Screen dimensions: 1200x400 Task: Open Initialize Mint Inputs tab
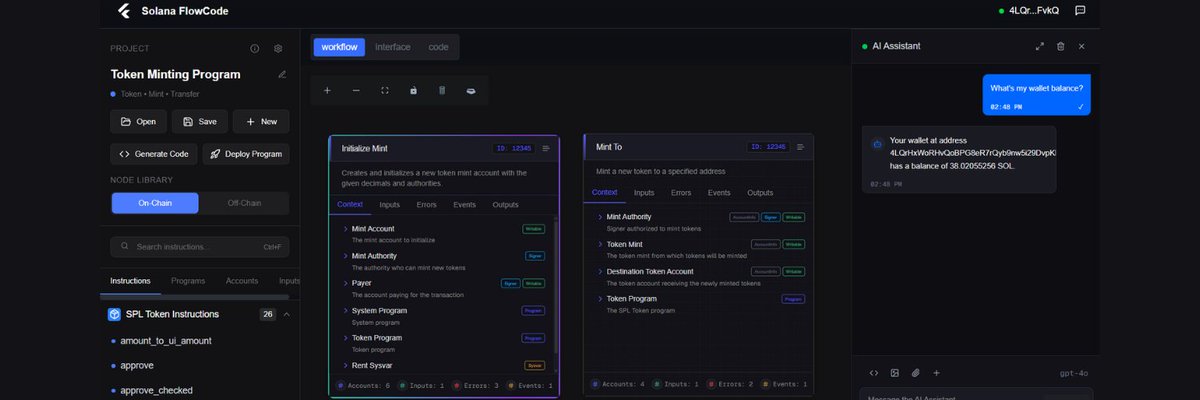click(x=390, y=205)
